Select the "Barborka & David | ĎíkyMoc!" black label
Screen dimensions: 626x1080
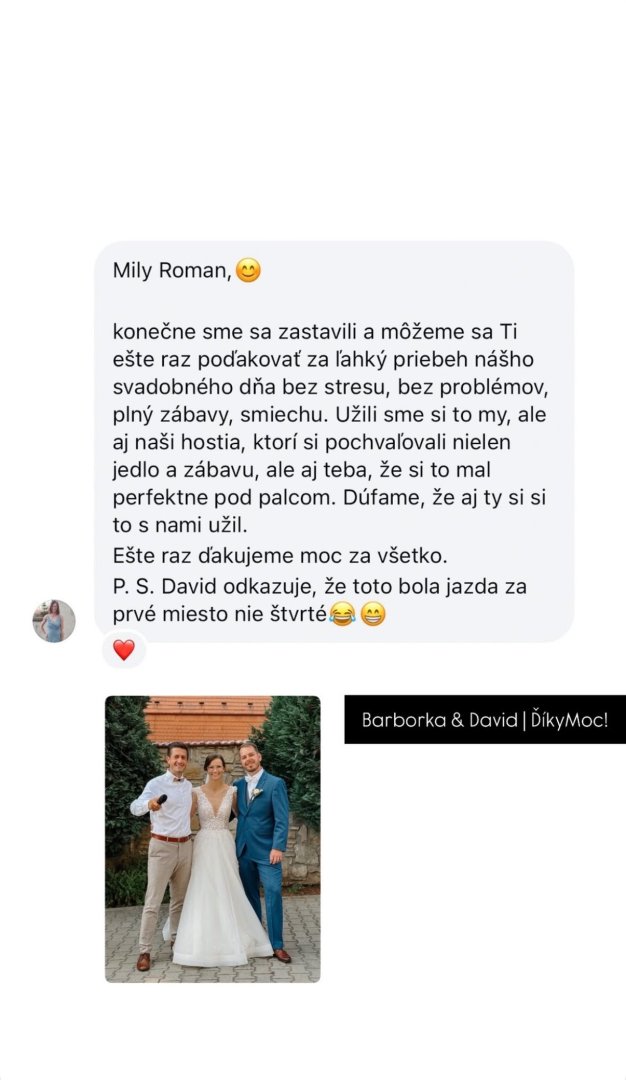485,720
